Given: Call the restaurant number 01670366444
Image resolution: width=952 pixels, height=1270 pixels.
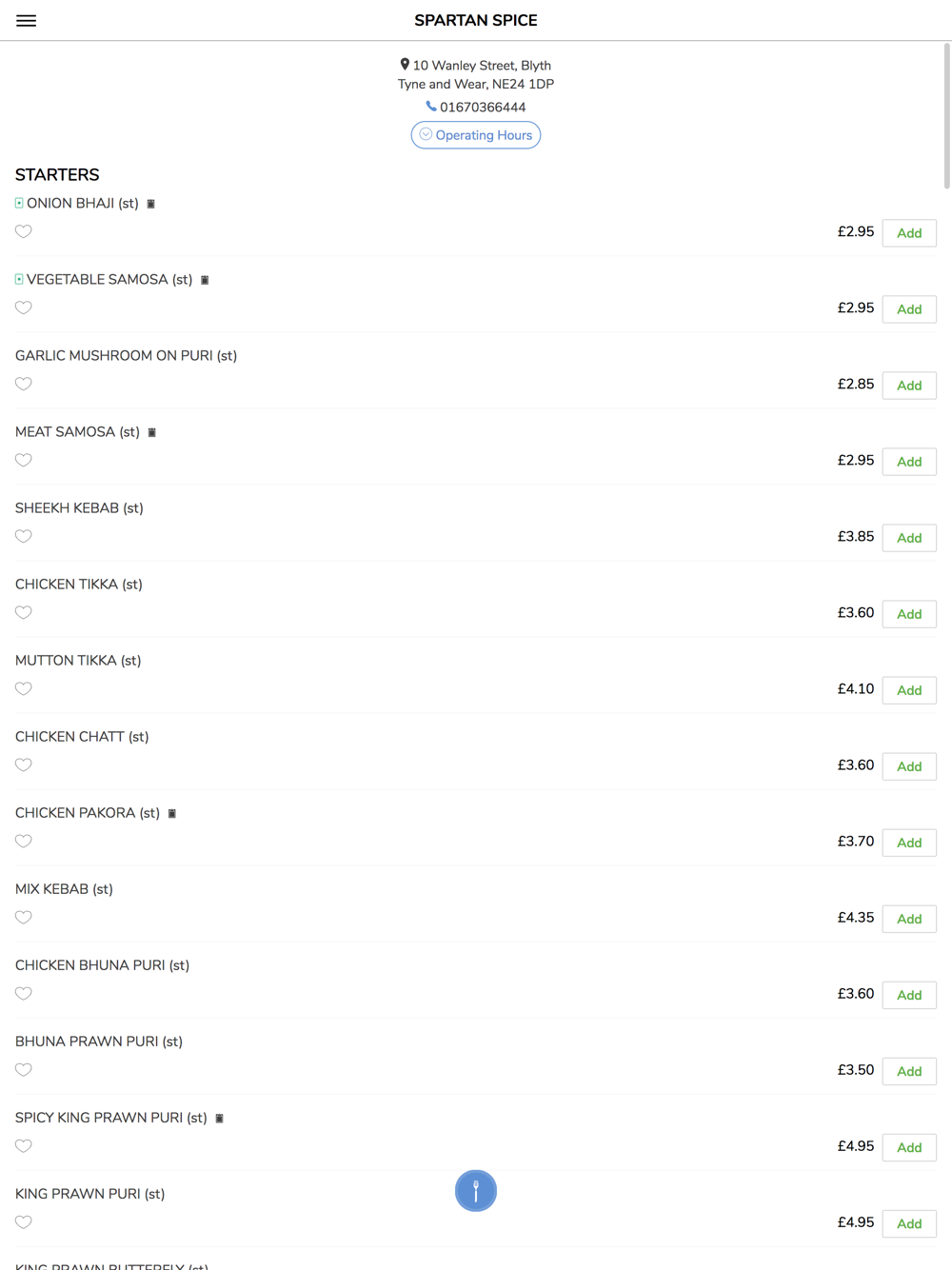Looking at the screenshot, I should click(x=483, y=107).
